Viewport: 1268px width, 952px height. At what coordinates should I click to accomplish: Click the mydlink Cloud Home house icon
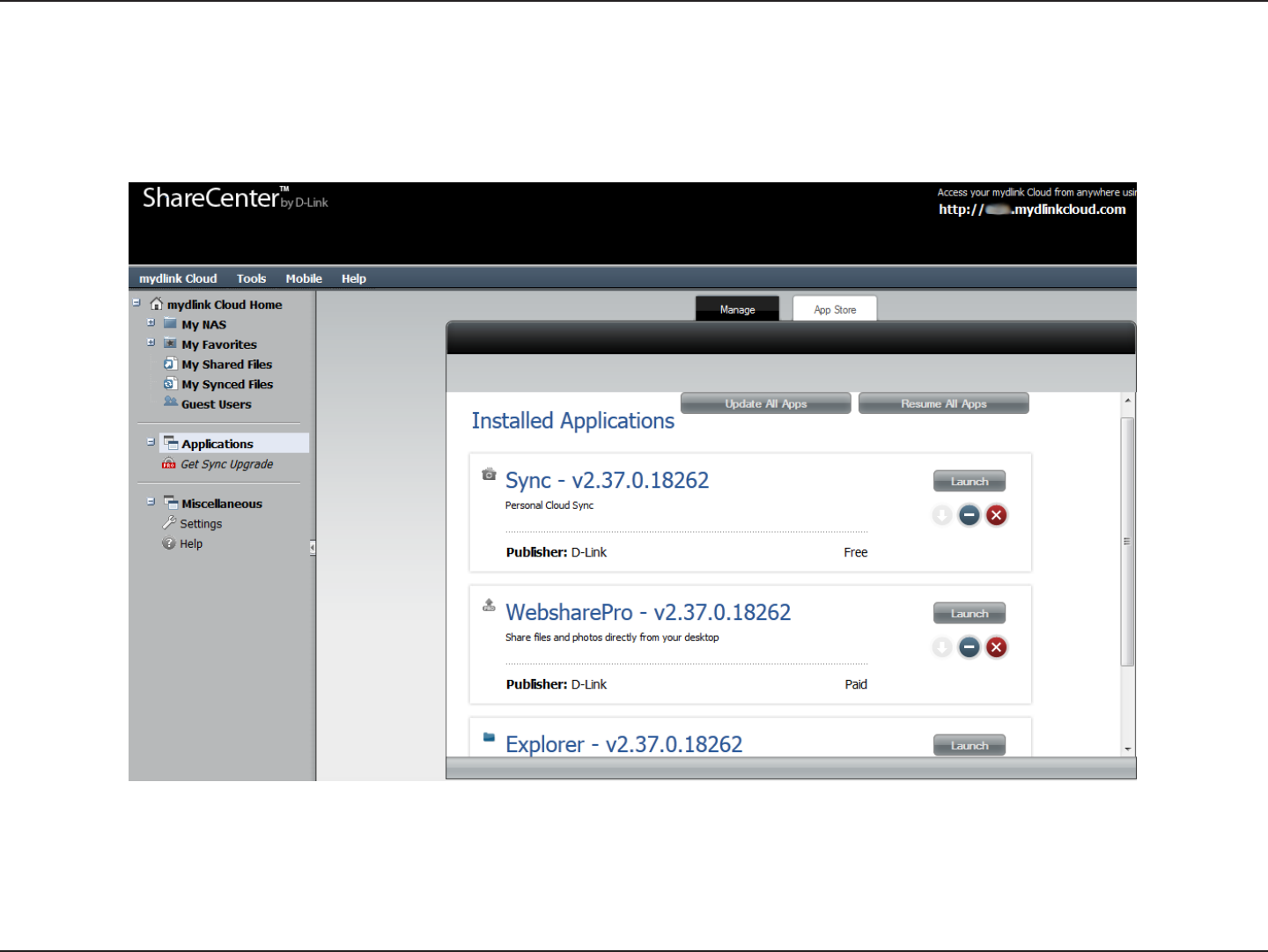[x=157, y=304]
